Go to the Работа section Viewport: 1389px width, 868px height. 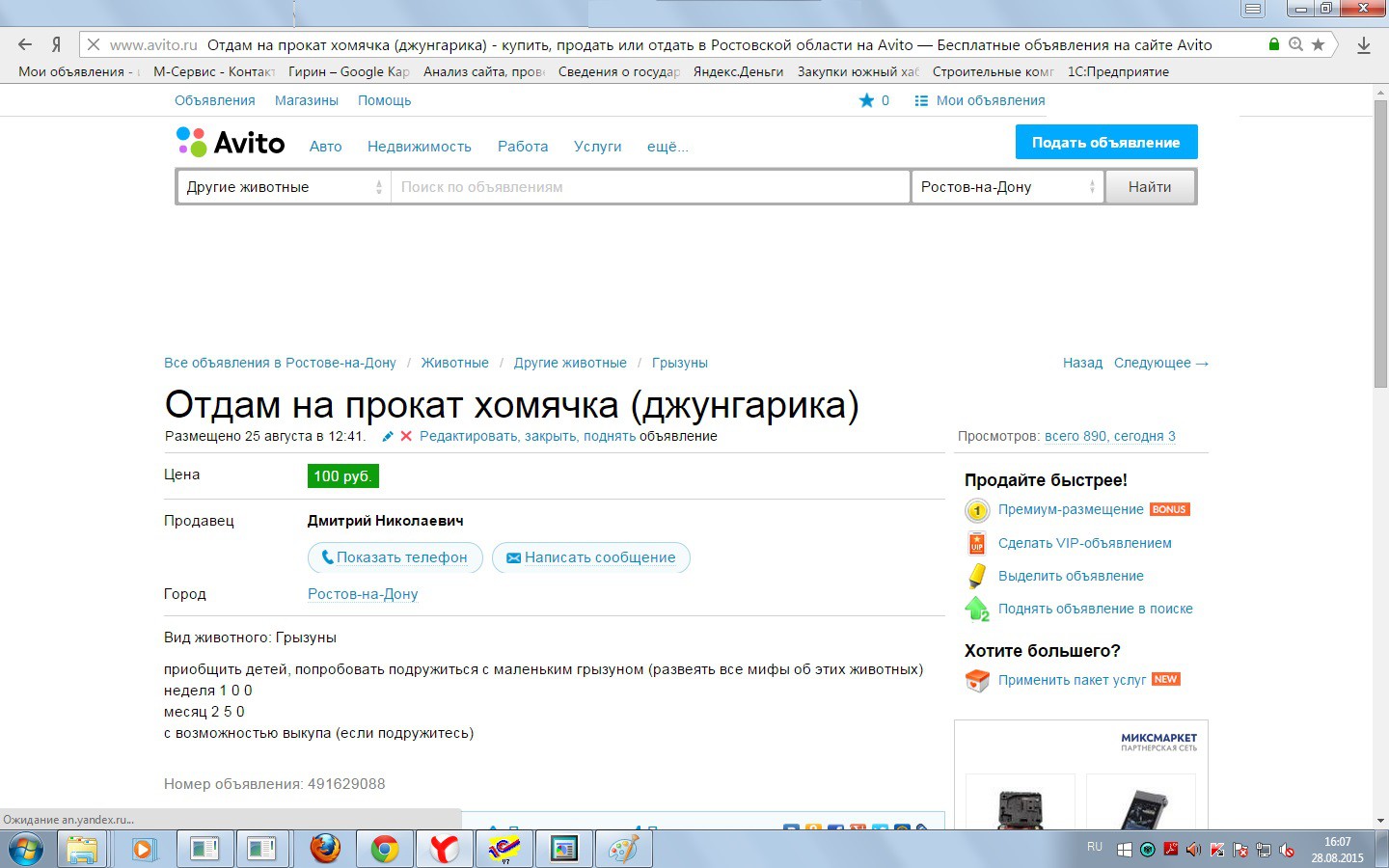[x=522, y=147]
